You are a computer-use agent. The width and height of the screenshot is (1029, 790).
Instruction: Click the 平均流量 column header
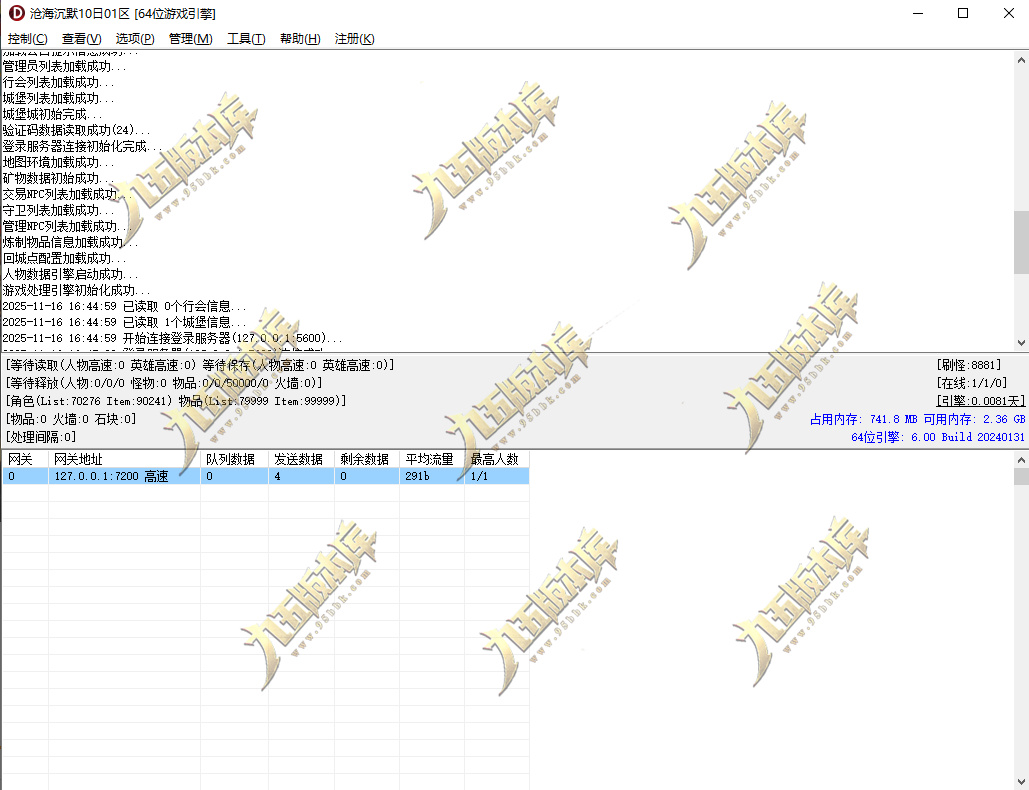tap(432, 459)
